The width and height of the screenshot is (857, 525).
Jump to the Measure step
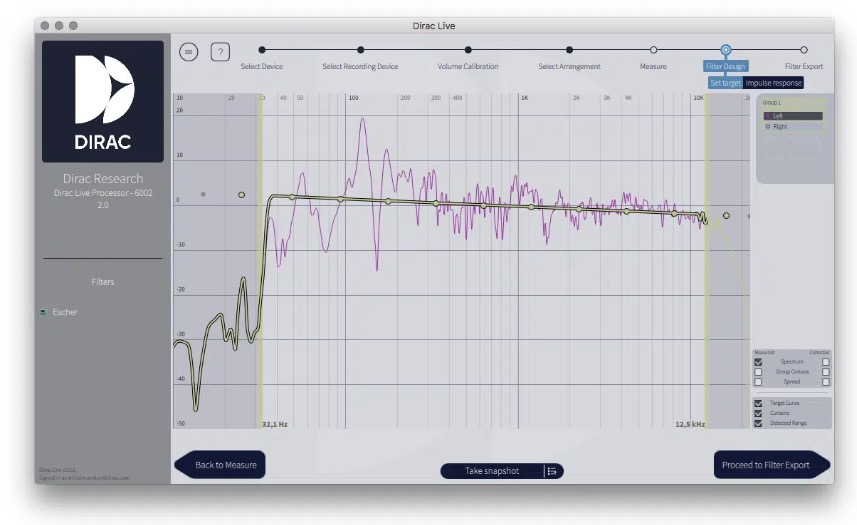pyautogui.click(x=653, y=66)
